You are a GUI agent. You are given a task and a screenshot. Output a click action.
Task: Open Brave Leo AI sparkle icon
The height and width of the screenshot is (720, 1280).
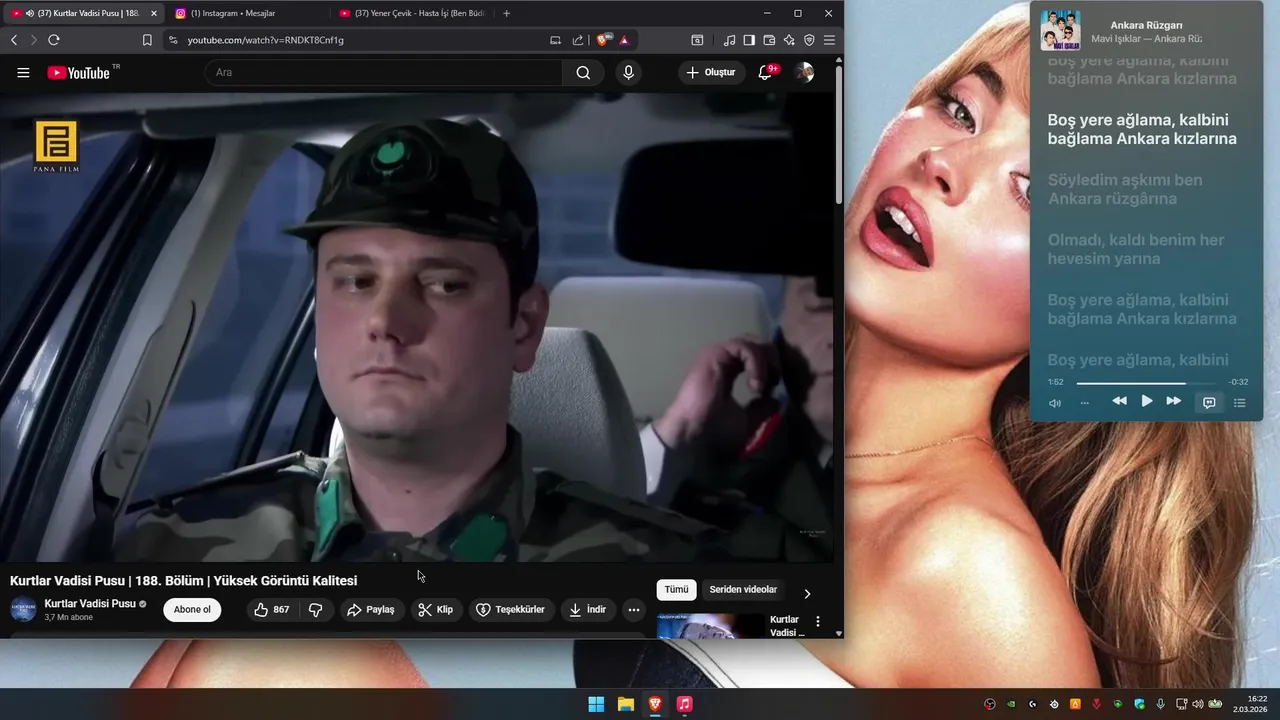(789, 40)
